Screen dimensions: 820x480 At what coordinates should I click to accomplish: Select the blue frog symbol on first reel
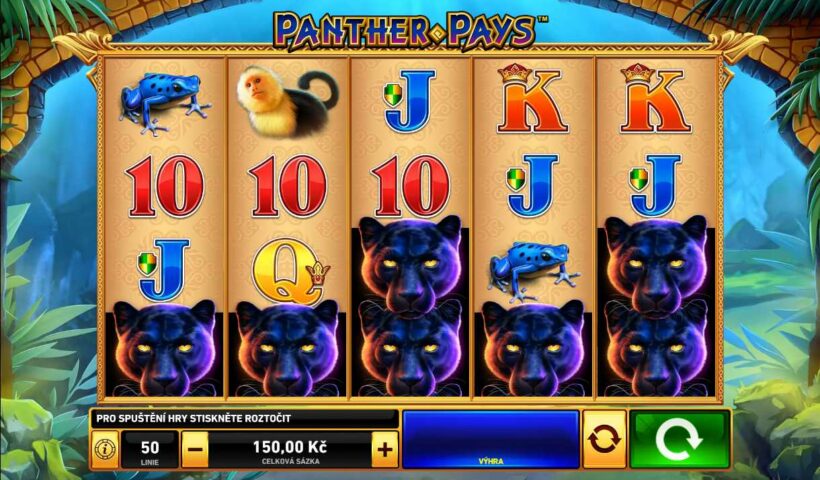(x=165, y=103)
